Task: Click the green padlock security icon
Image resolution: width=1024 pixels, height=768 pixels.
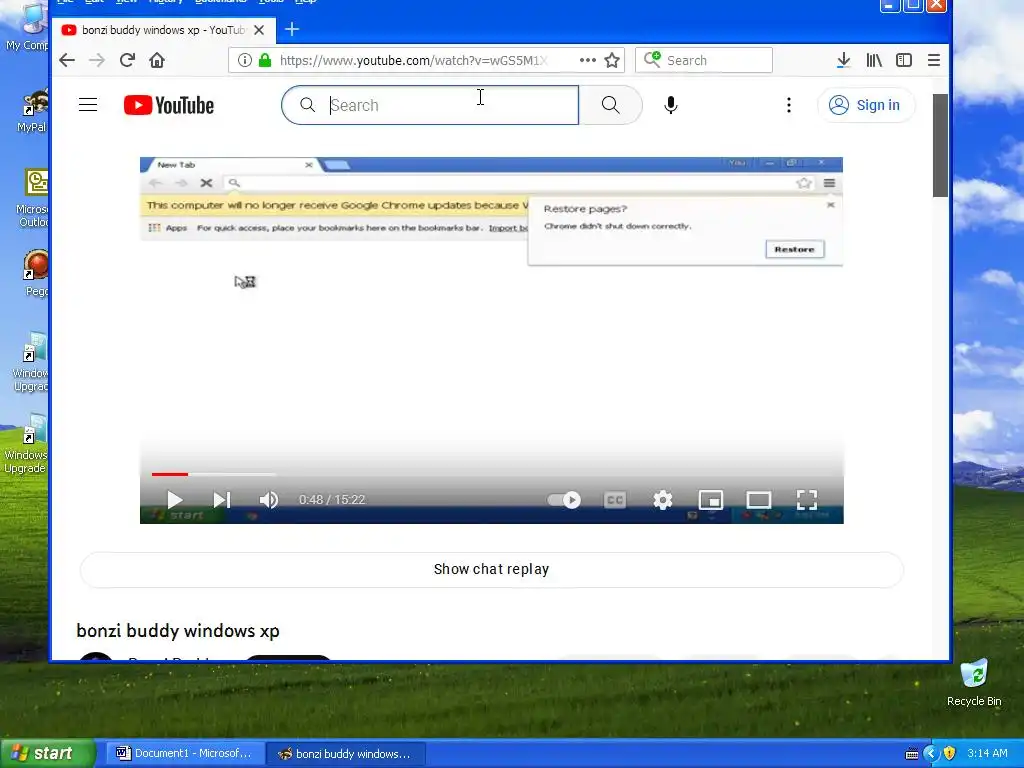Action: click(x=264, y=61)
